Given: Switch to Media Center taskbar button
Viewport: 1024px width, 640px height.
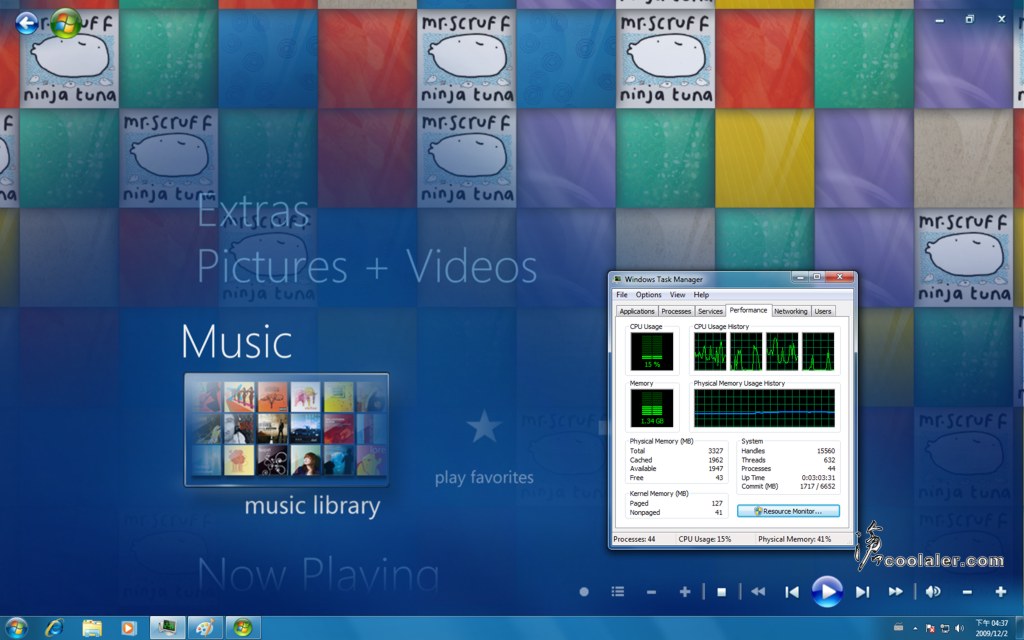Looking at the screenshot, I should tap(244, 628).
